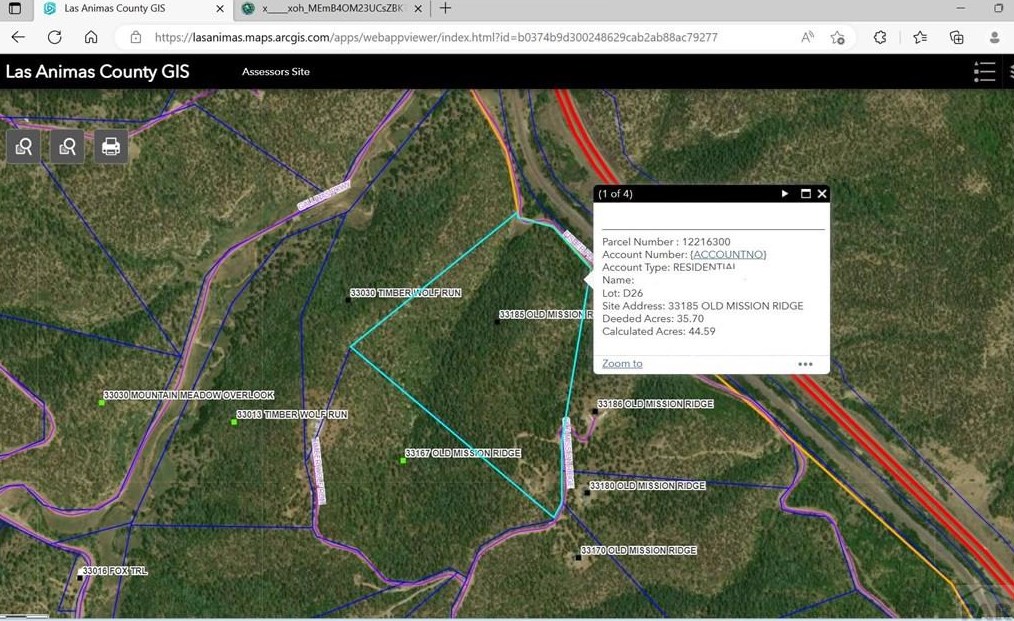Screen dimensions: 1014x621
Task: Click the 33030 MOUNTAIN MEADOW OVERLOOK marker
Action: click(102, 402)
